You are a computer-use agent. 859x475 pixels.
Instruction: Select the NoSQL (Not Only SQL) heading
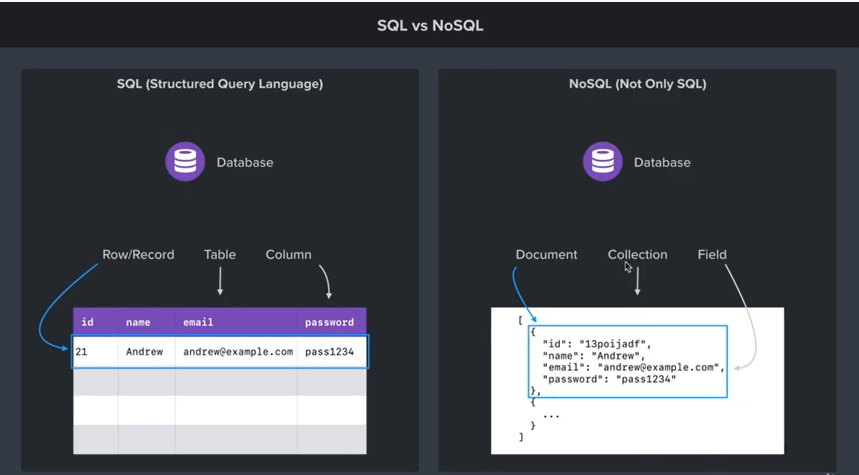pyautogui.click(x=637, y=84)
